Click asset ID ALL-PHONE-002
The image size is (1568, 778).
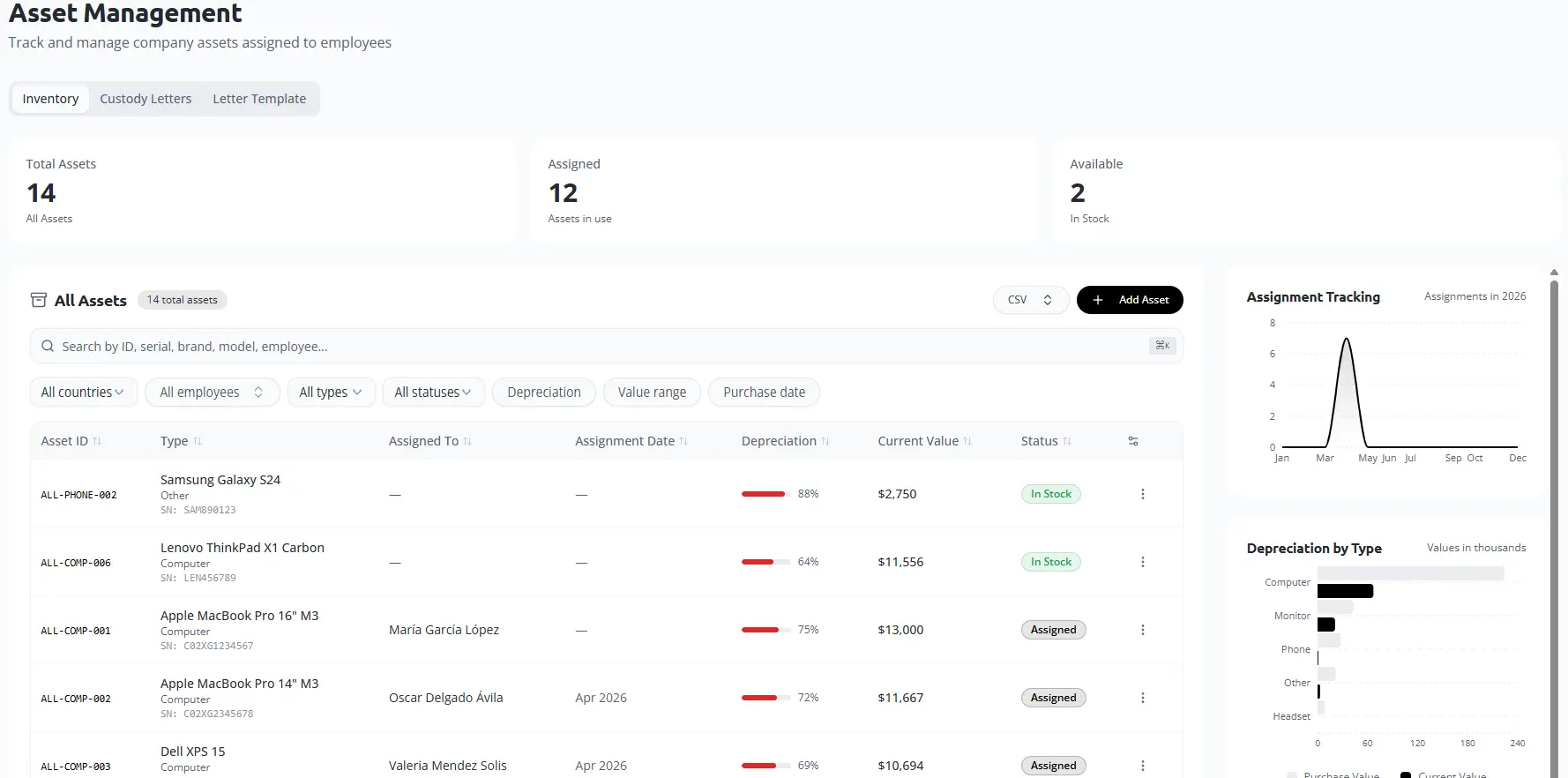78,495
